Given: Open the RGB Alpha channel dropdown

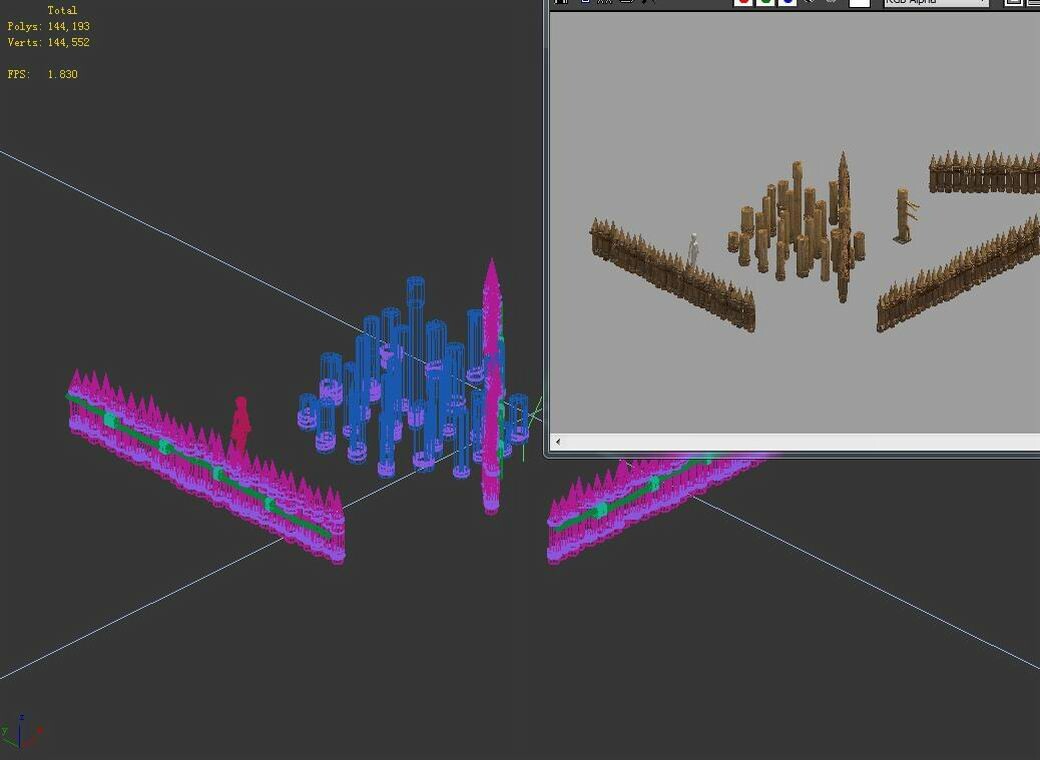Looking at the screenshot, I should [x=936, y=3].
